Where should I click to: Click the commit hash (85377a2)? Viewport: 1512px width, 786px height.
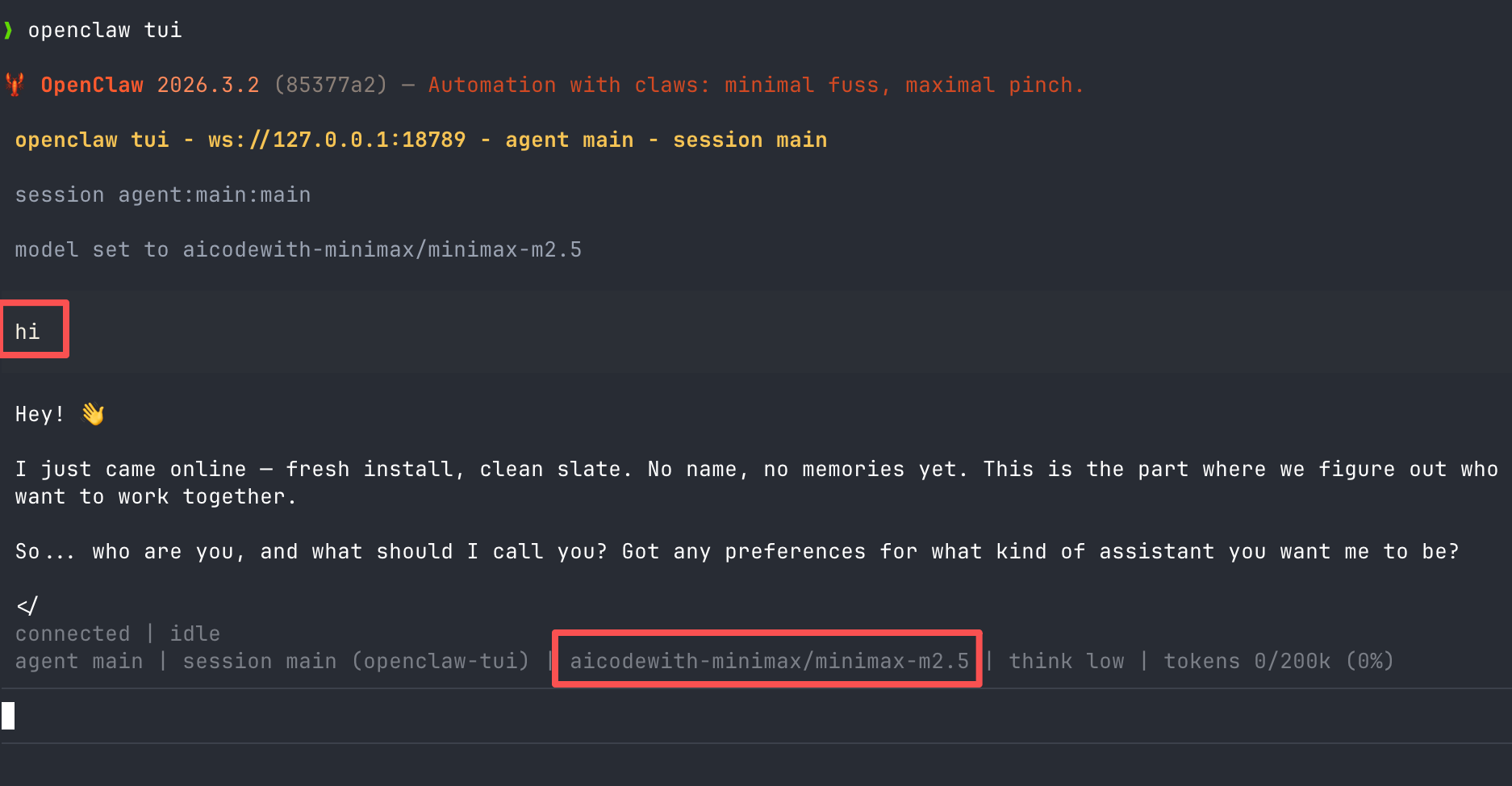[331, 85]
